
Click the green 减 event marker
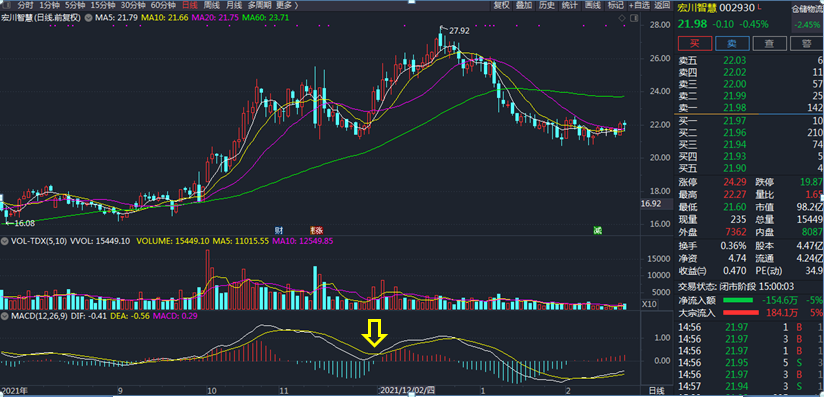pyautogui.click(x=598, y=230)
